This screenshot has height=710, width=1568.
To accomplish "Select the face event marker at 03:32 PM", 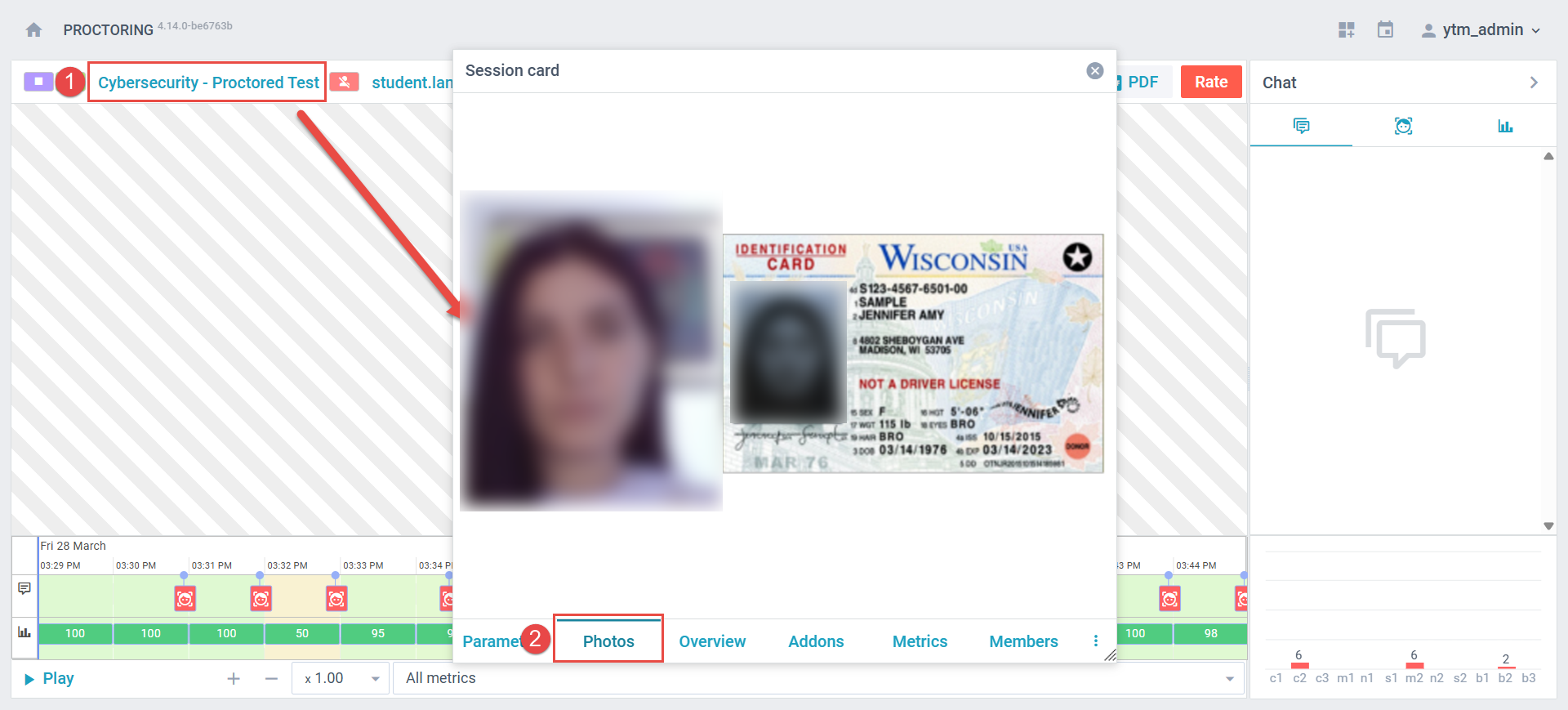I will [x=261, y=599].
